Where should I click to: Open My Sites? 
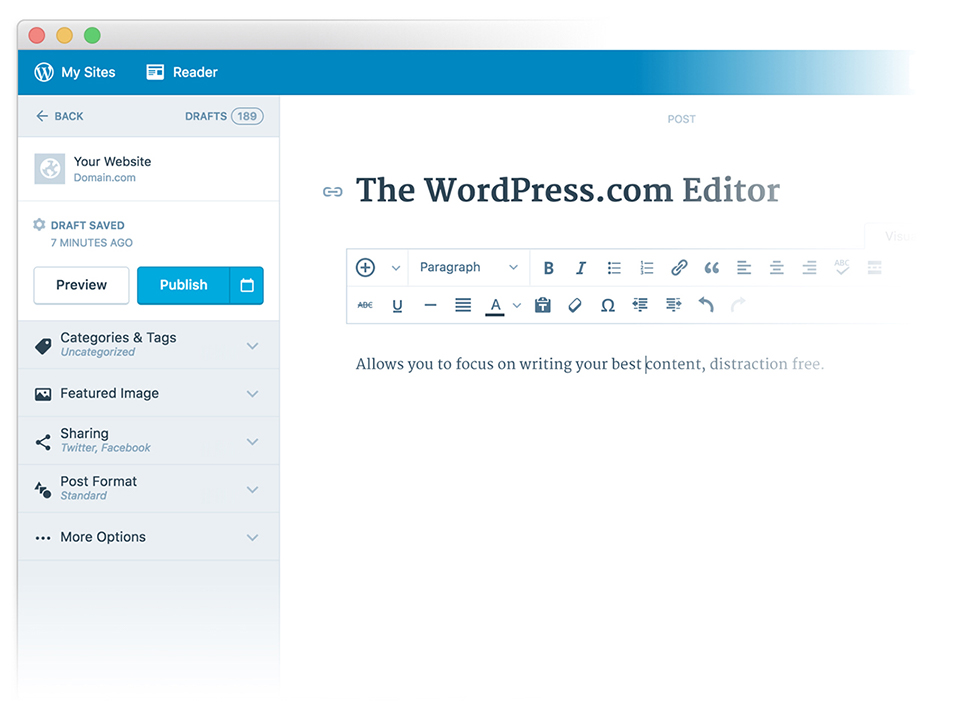pos(75,72)
